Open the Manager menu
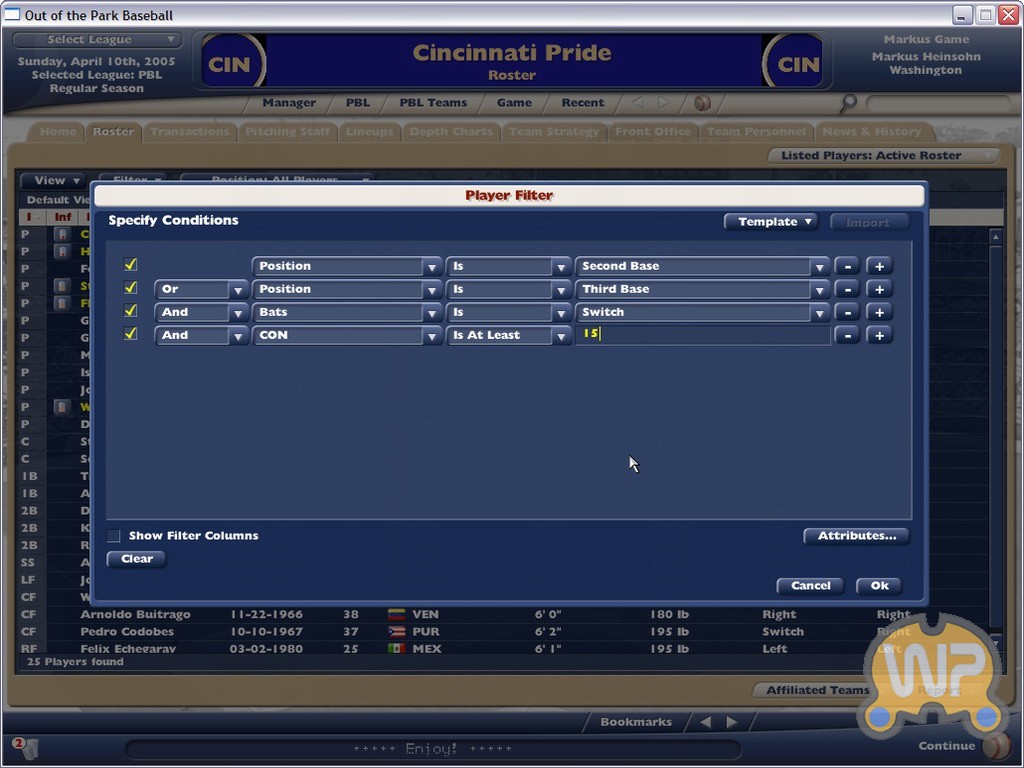 289,103
